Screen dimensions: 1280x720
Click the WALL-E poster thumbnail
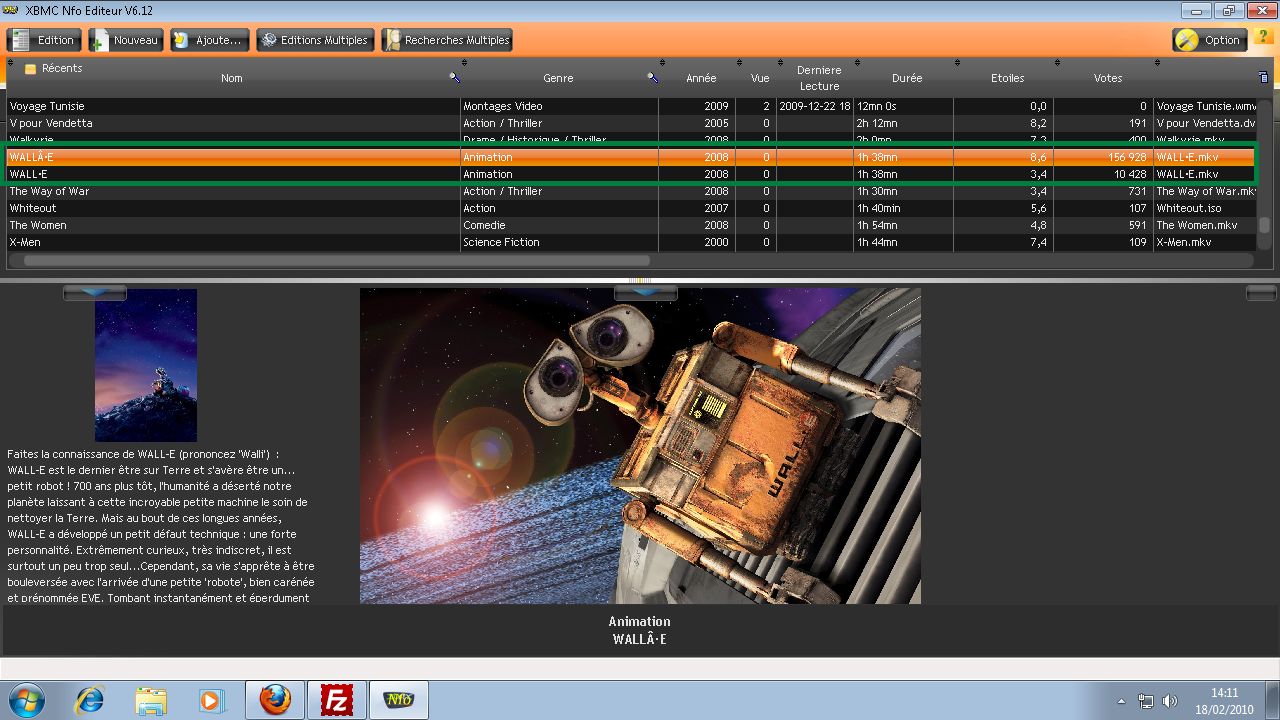coord(146,365)
